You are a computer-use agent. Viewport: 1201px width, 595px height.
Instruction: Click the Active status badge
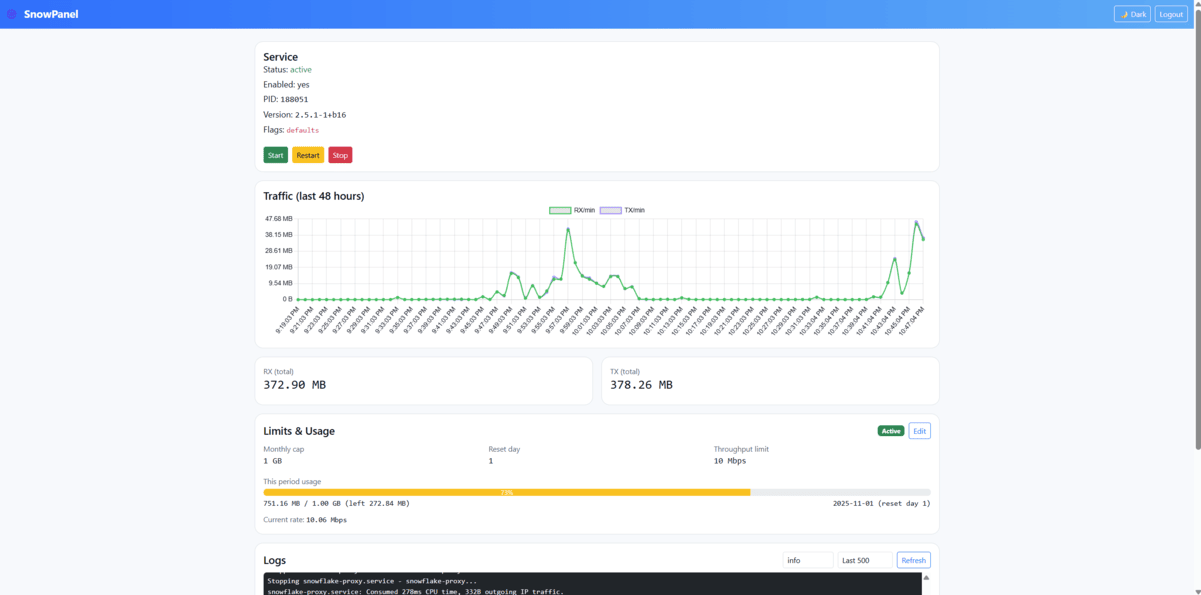coord(890,430)
